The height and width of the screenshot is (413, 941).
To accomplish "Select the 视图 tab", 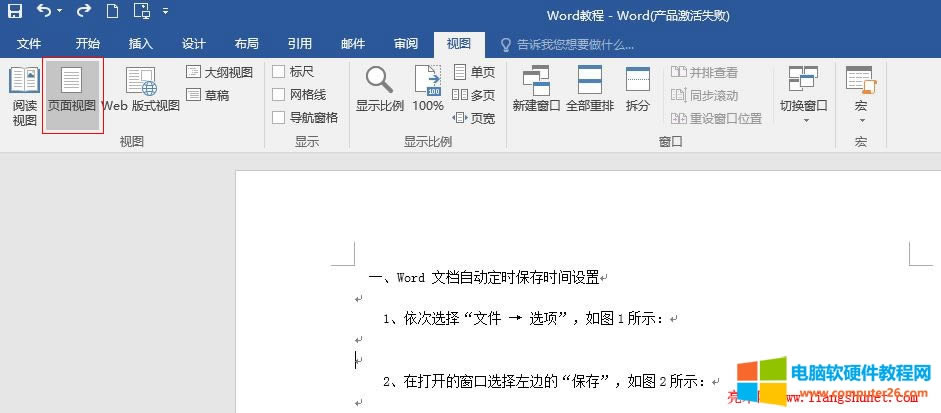I will pos(458,44).
